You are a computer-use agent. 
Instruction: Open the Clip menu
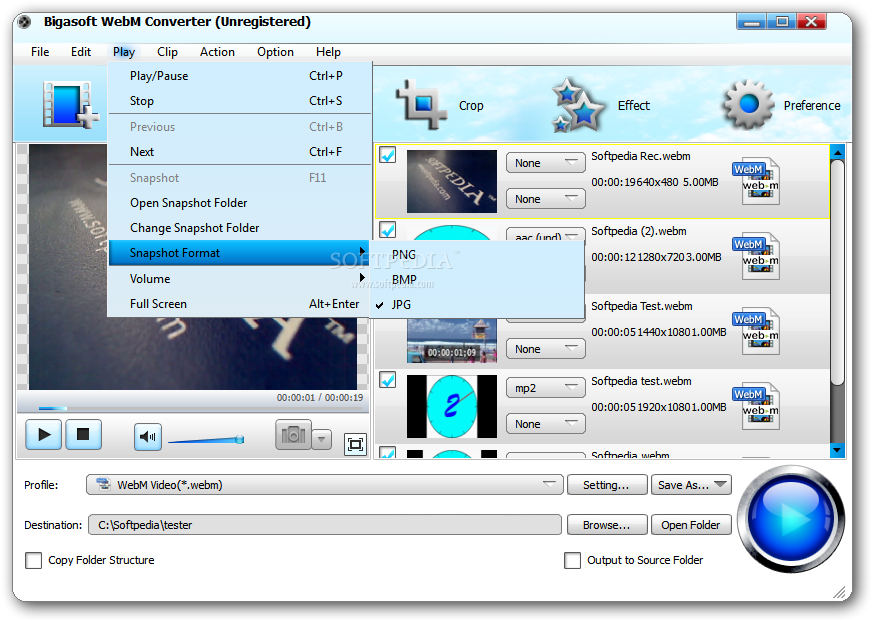point(167,52)
